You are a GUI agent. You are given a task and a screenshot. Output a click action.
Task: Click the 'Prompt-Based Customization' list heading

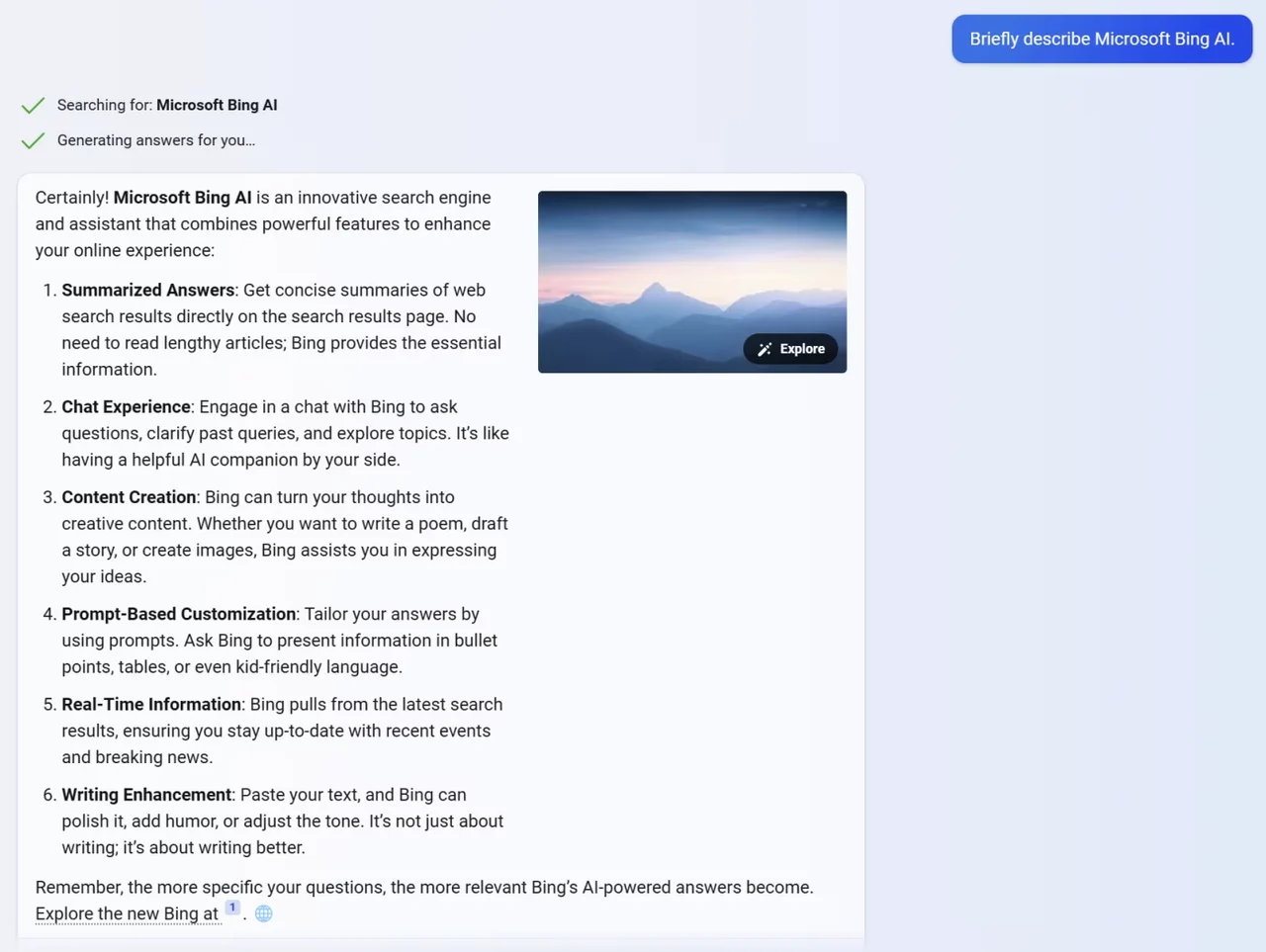(179, 614)
